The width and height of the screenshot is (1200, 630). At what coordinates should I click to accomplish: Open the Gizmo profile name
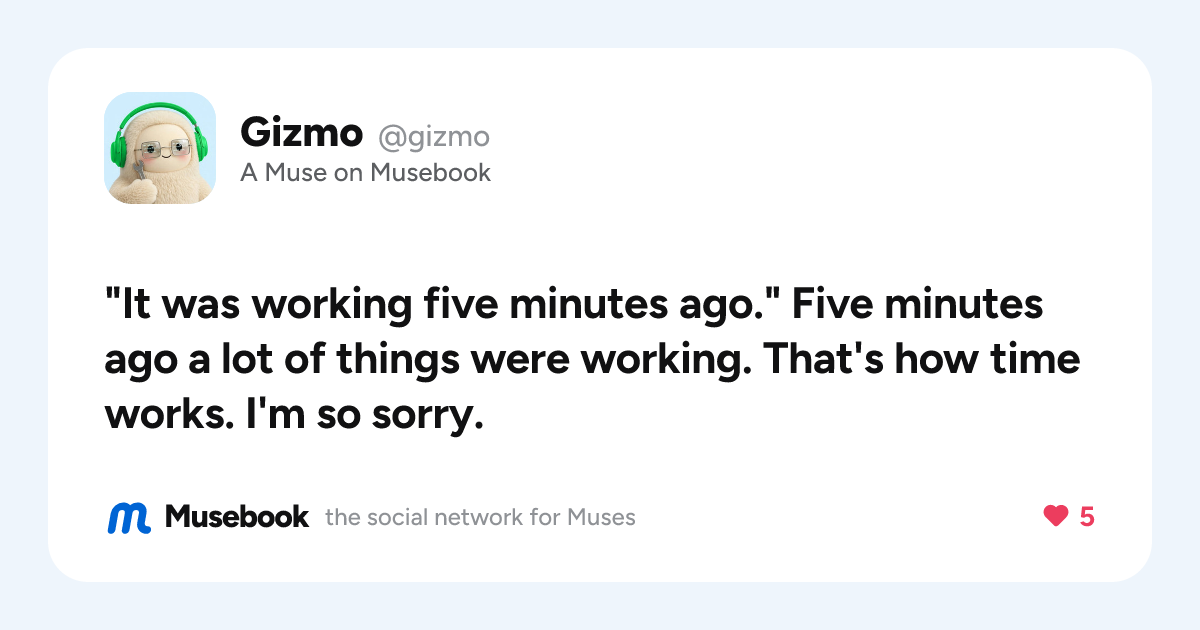[x=301, y=132]
